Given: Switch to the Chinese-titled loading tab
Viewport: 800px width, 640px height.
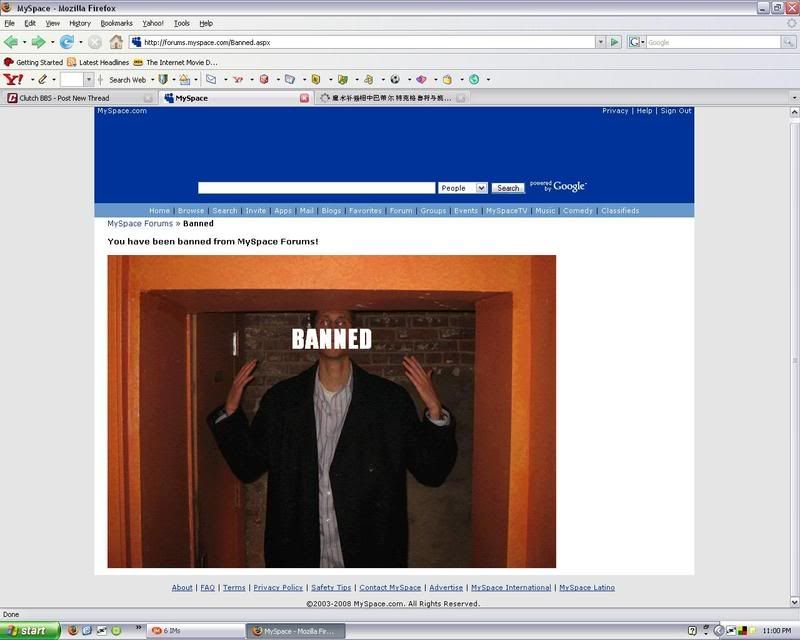Looking at the screenshot, I should (392, 98).
